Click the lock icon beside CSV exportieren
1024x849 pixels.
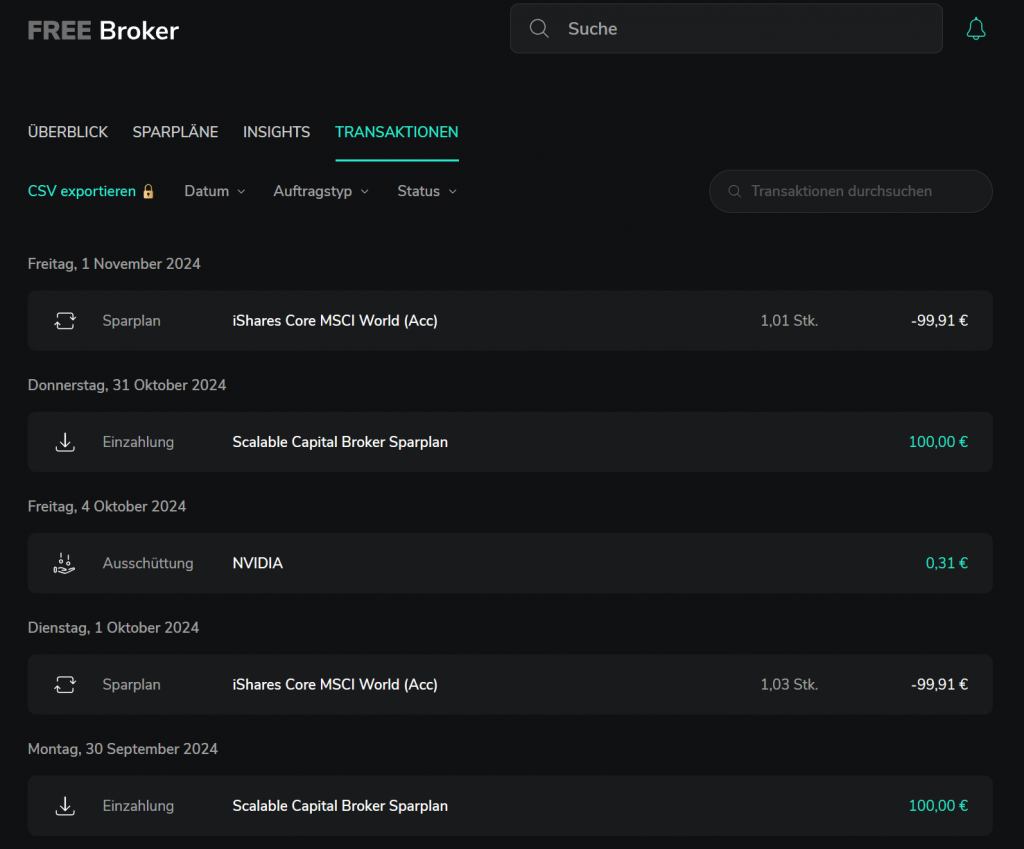(x=148, y=191)
